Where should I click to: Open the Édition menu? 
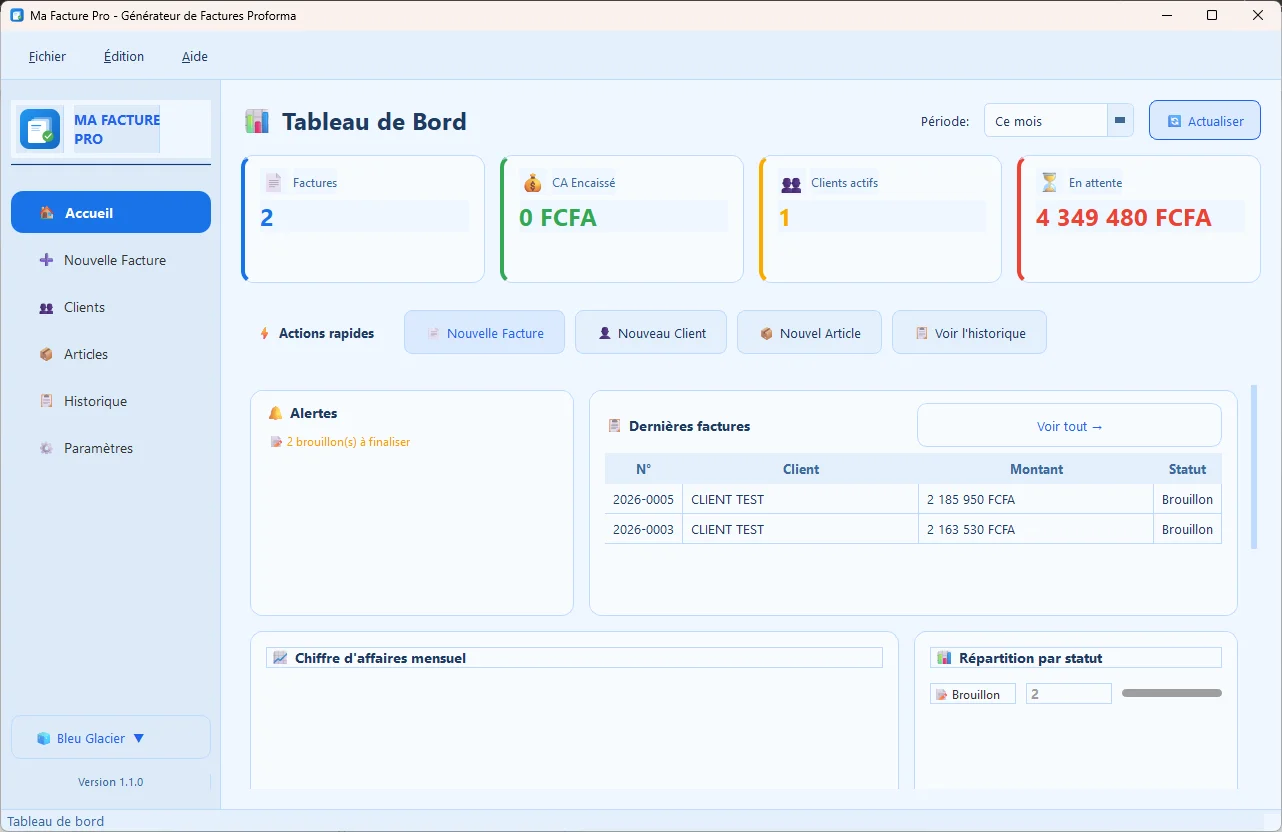point(123,56)
